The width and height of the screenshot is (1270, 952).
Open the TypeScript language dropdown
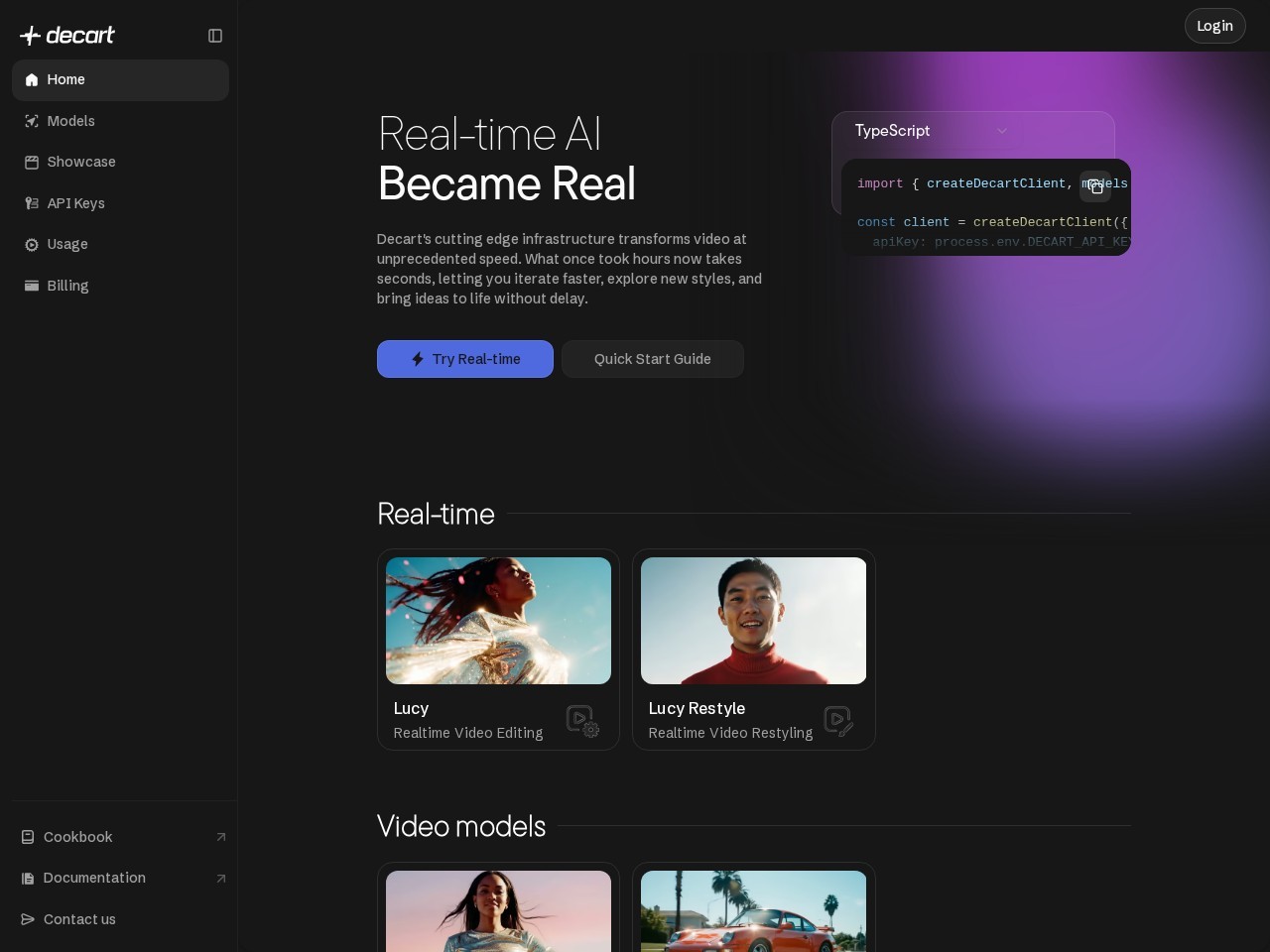click(932, 131)
